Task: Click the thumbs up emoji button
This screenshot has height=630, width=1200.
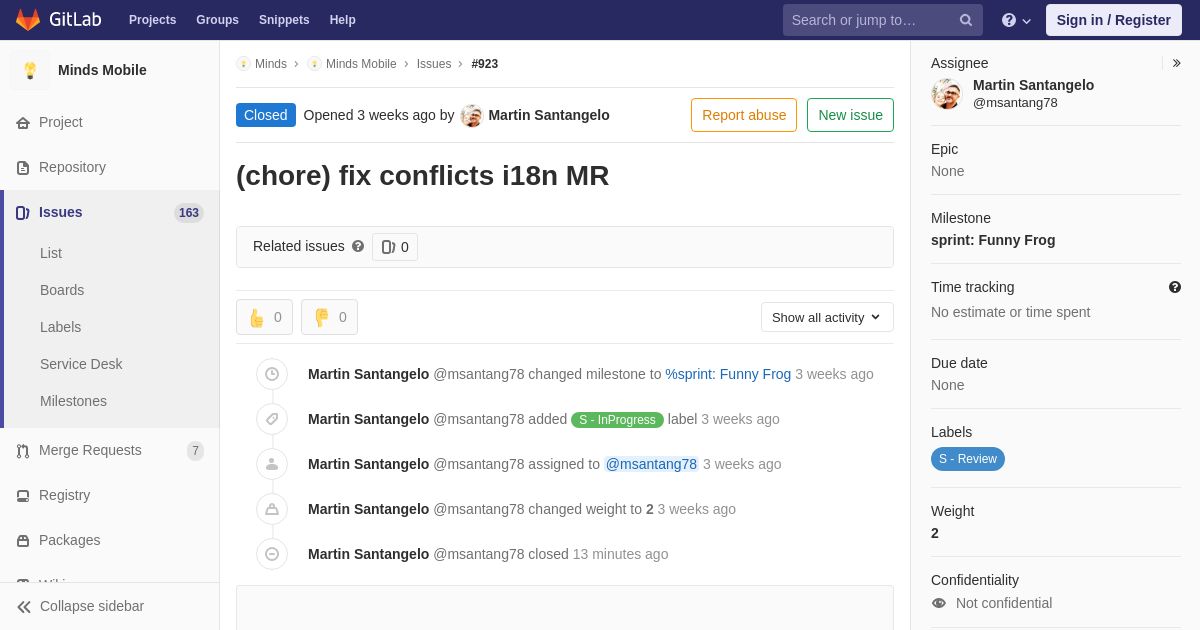Action: 265,317
